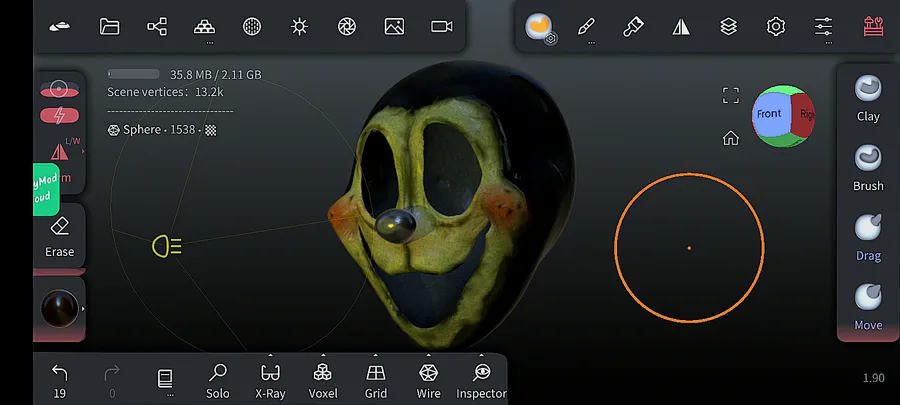Click the 1.90 version number
Image resolution: width=900 pixels, height=405 pixels.
874,378
